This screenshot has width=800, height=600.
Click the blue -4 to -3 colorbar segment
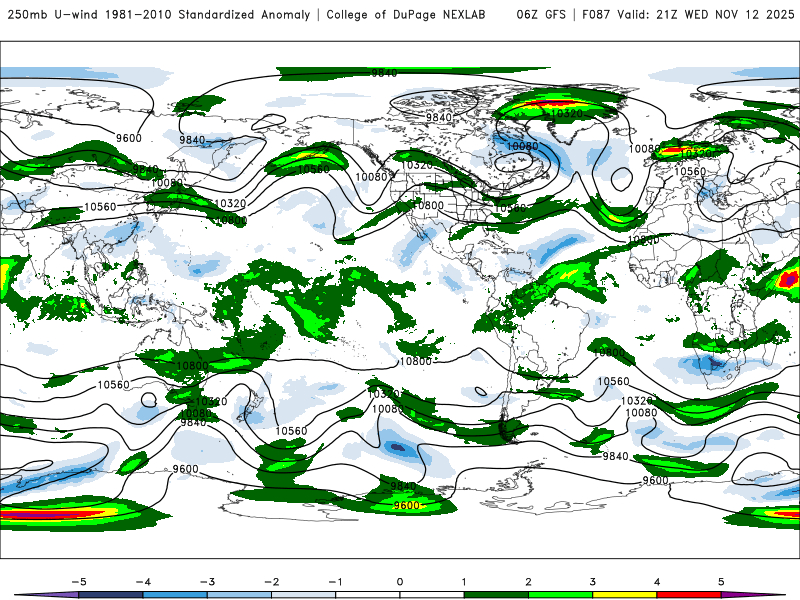pyautogui.click(x=175, y=595)
